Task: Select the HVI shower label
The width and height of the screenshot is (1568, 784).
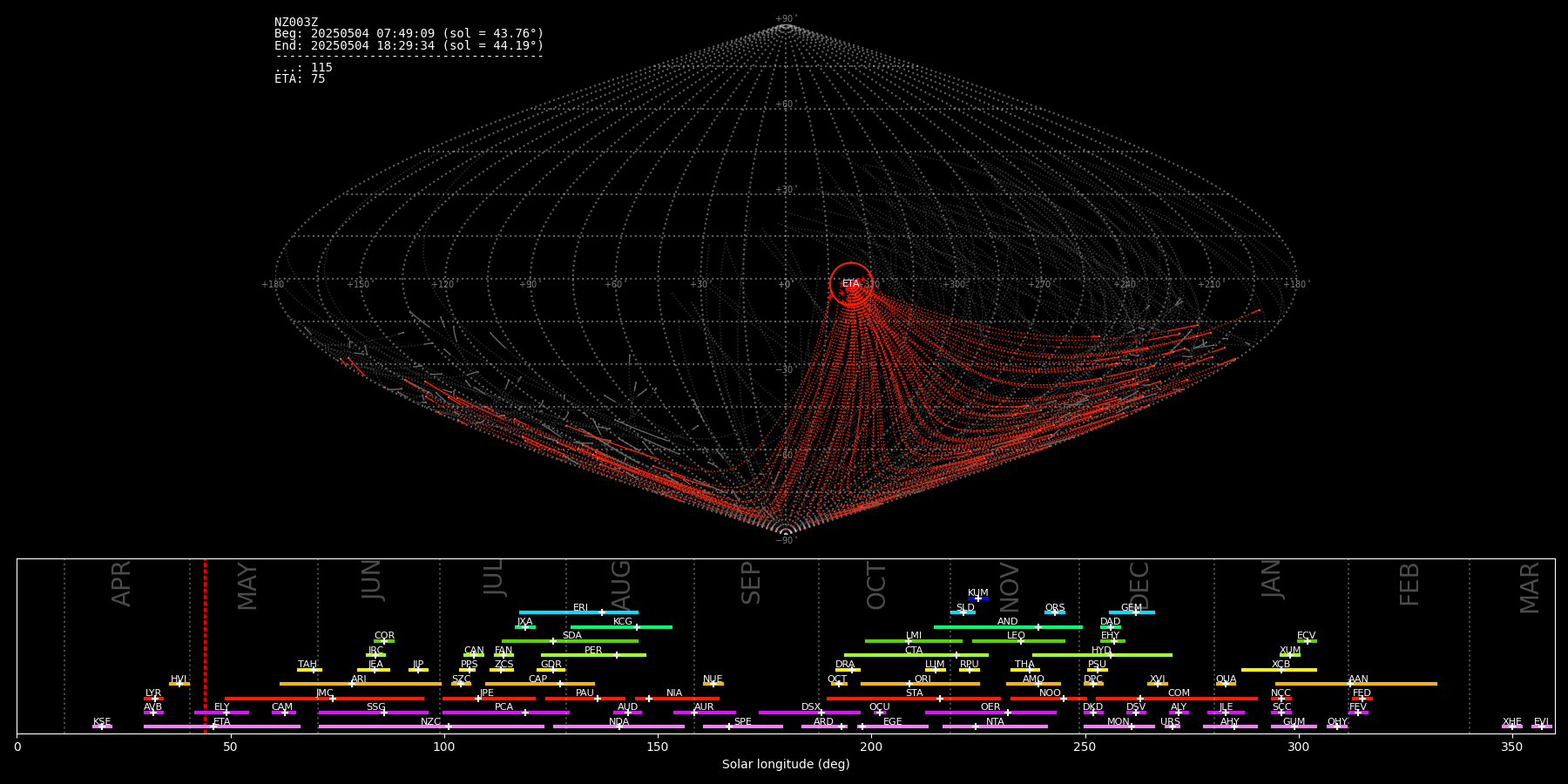Action: point(179,679)
